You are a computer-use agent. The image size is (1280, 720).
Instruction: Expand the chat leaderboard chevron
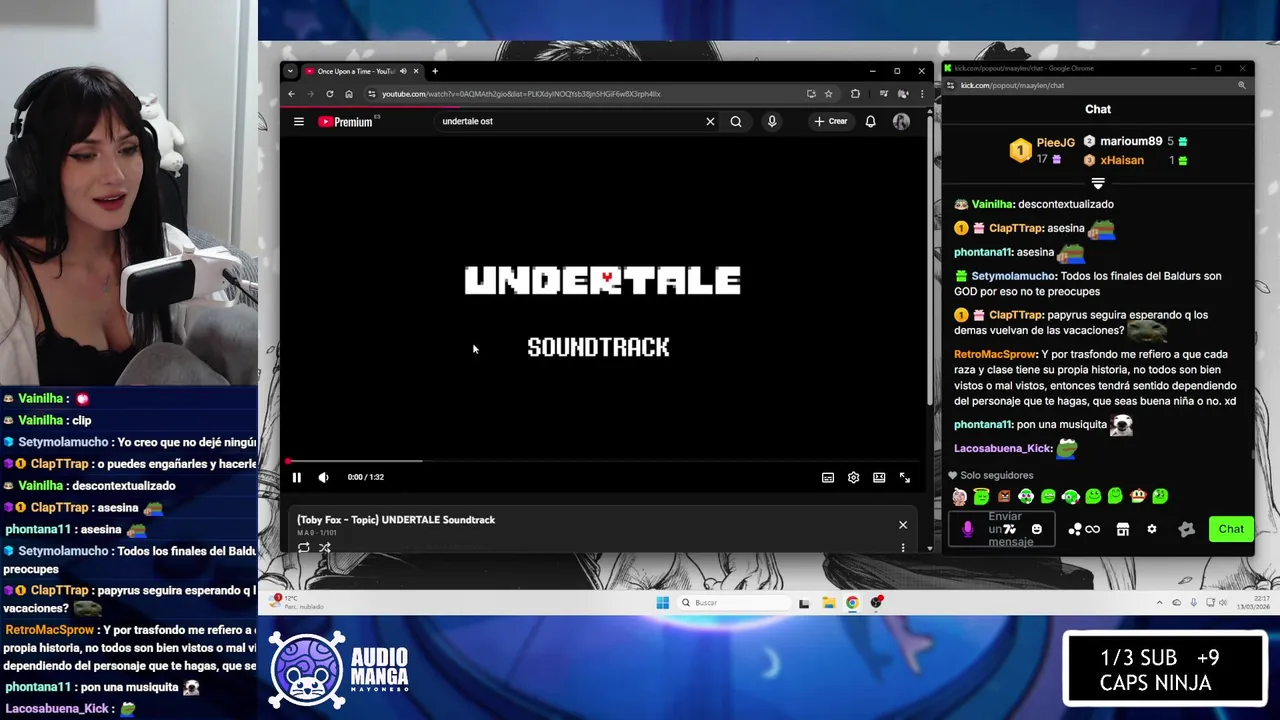[1098, 184]
